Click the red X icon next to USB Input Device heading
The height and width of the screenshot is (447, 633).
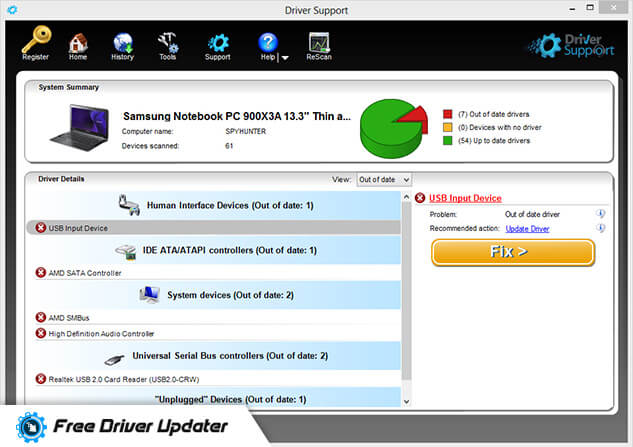tap(420, 198)
